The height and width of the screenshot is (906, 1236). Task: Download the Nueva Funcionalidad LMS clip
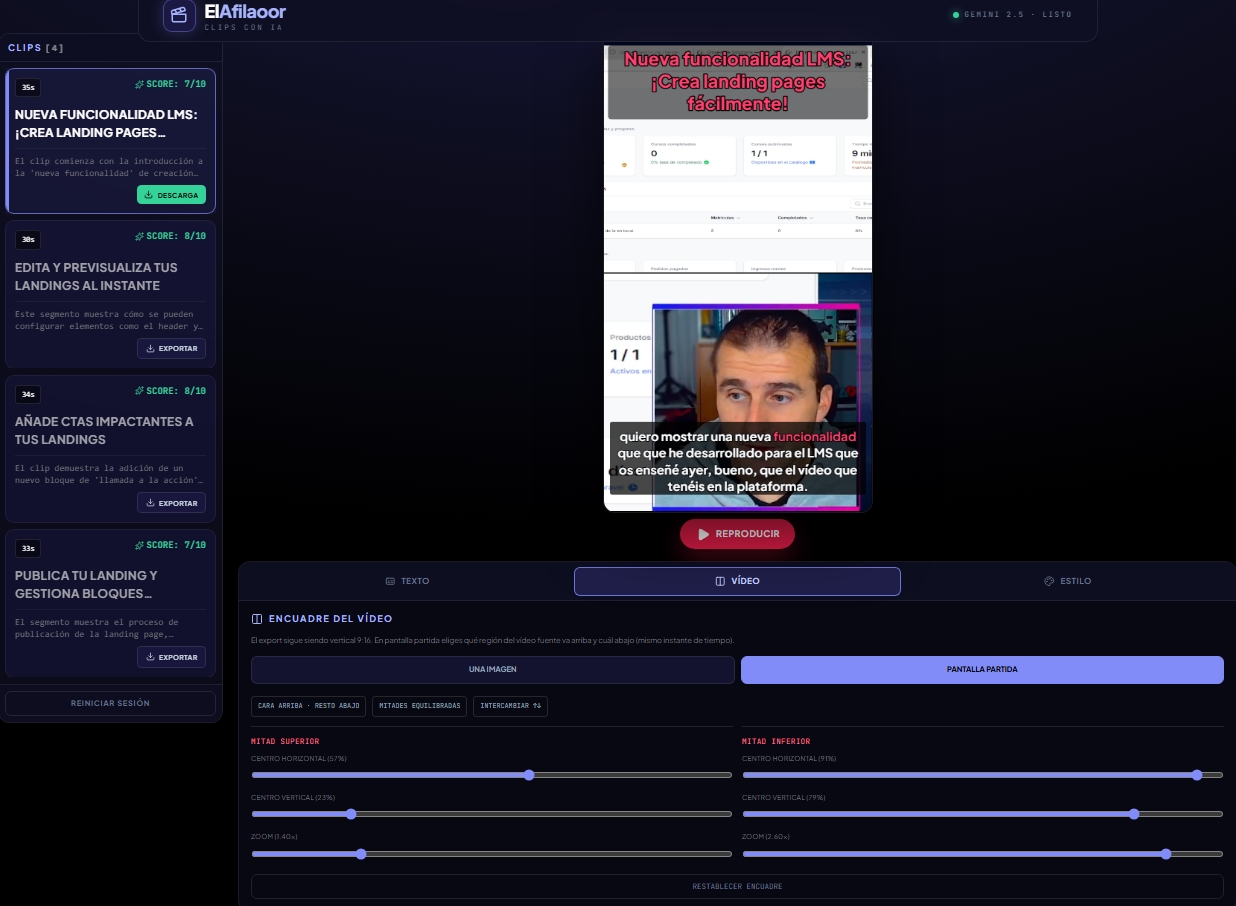click(171, 195)
